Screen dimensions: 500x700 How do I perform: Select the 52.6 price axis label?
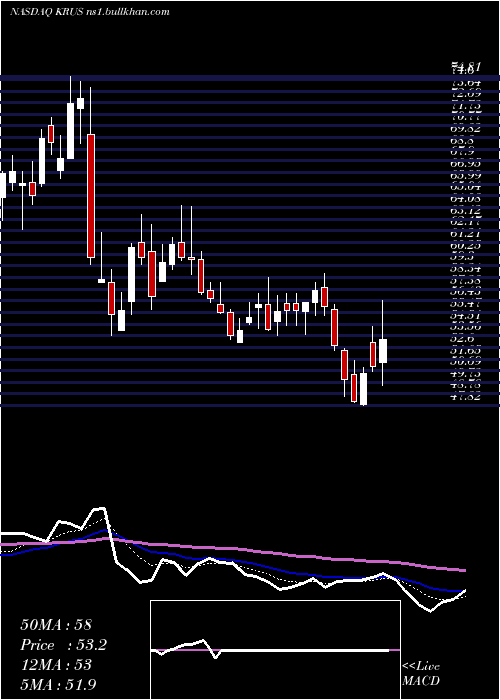click(462, 338)
